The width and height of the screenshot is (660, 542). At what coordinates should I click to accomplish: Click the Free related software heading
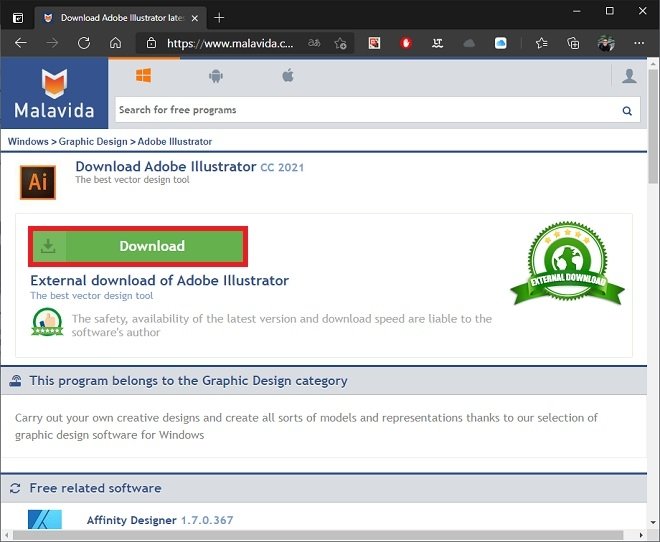pos(96,488)
